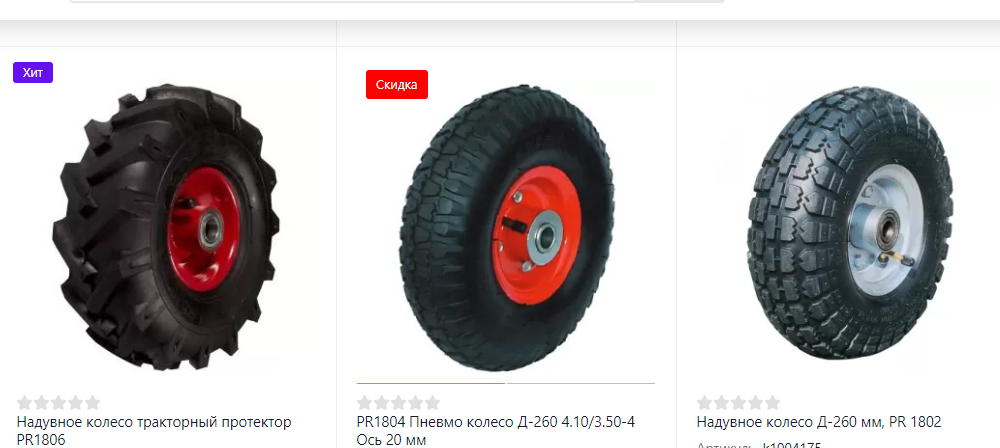Give the PR1806 wheel the fifth star
This screenshot has width=1000, height=448.
click(92, 403)
